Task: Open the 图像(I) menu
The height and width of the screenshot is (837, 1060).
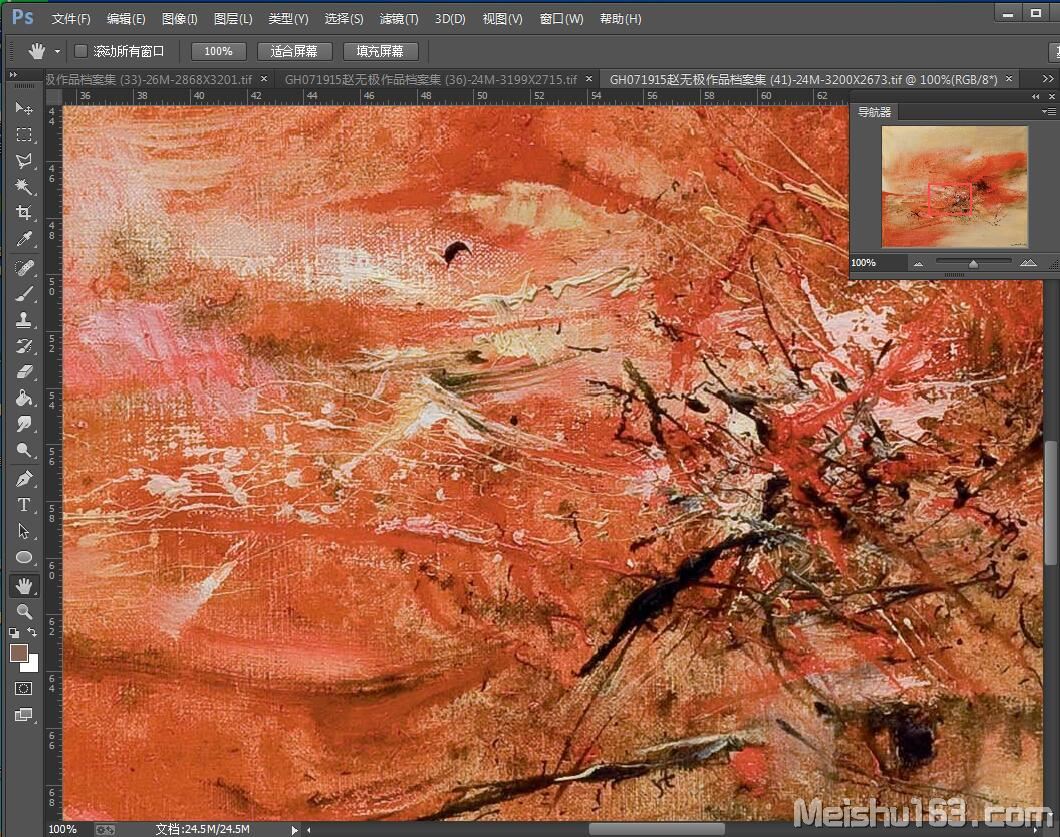Action: click(179, 19)
